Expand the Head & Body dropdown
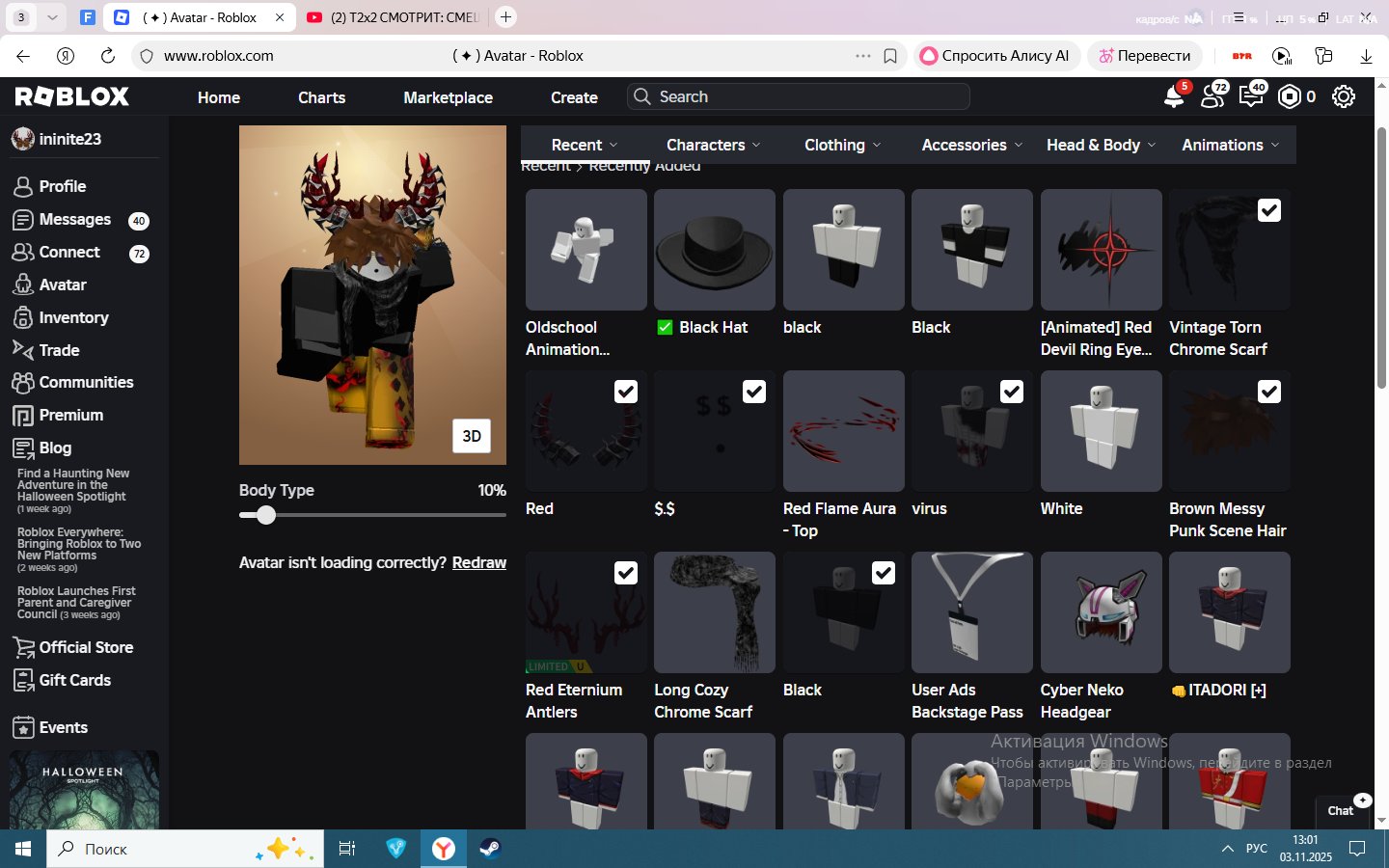This screenshot has height=868, width=1389. [x=1101, y=145]
